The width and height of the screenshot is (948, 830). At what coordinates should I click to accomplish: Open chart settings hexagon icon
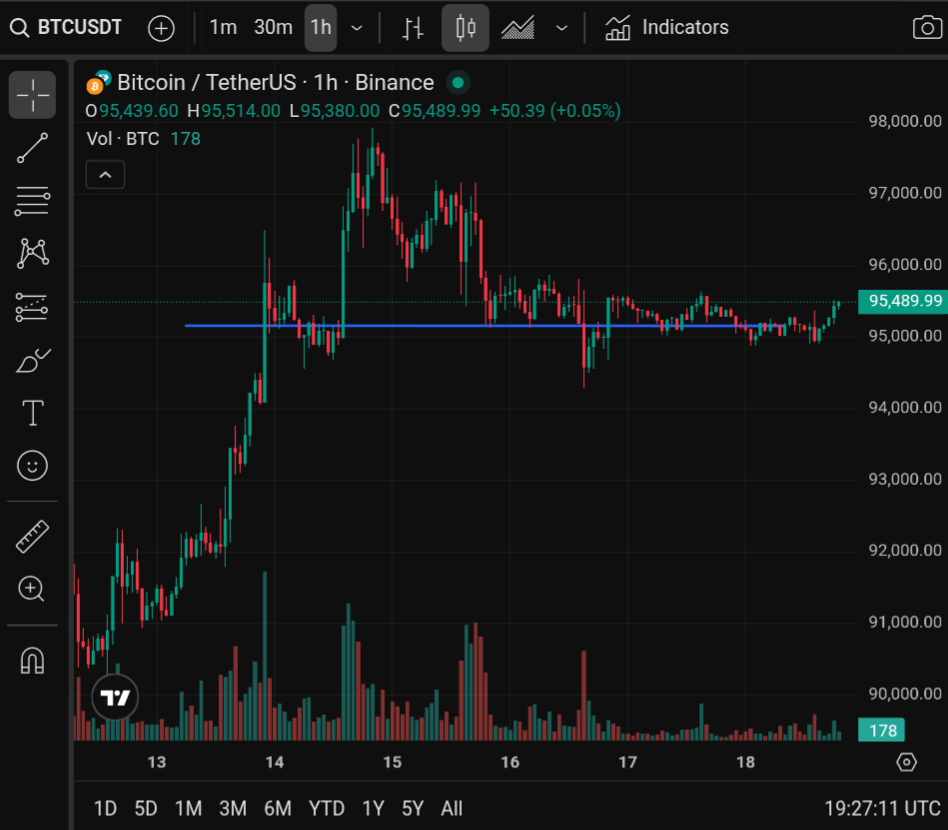906,762
